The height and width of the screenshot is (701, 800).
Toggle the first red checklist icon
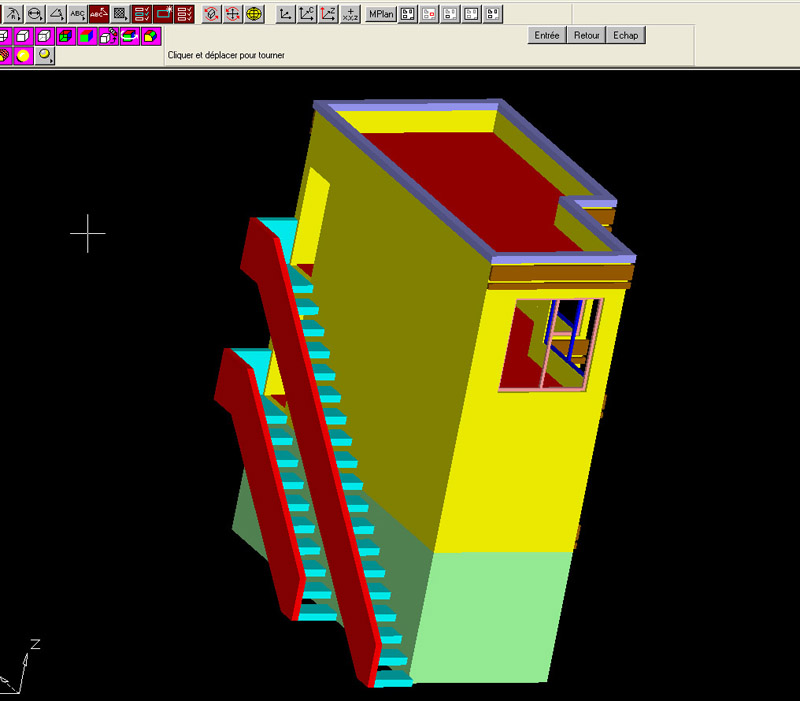pos(142,14)
